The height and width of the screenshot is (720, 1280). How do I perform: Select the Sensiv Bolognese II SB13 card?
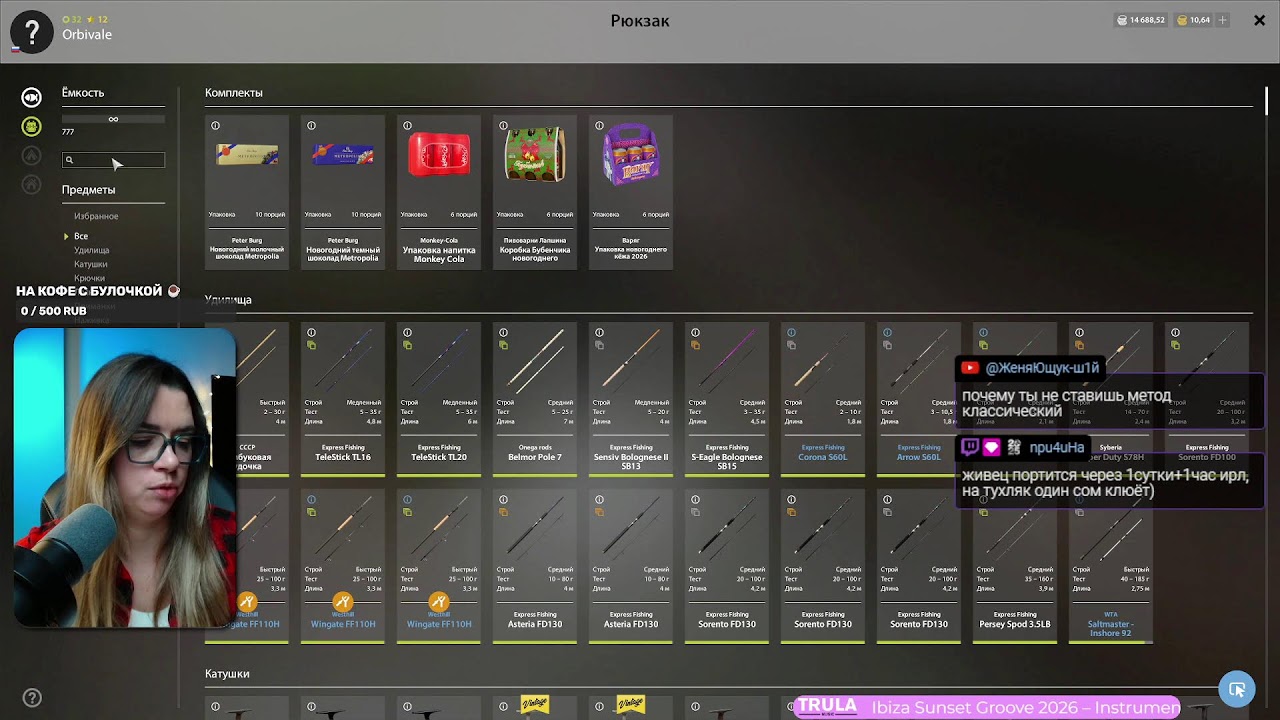pyautogui.click(x=631, y=399)
